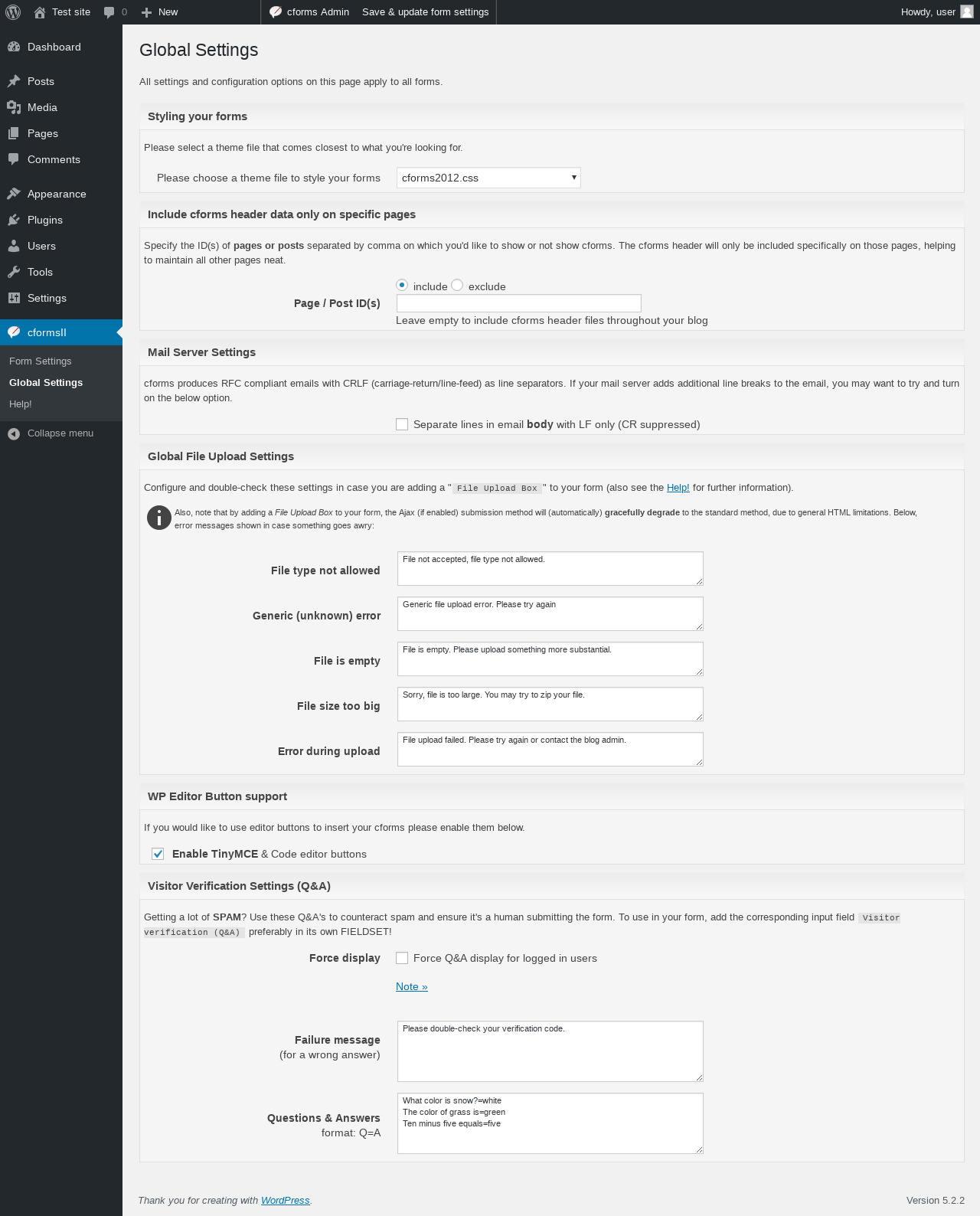Expand the Note » link
Viewport: 980px width, 1216px height.
click(x=412, y=986)
